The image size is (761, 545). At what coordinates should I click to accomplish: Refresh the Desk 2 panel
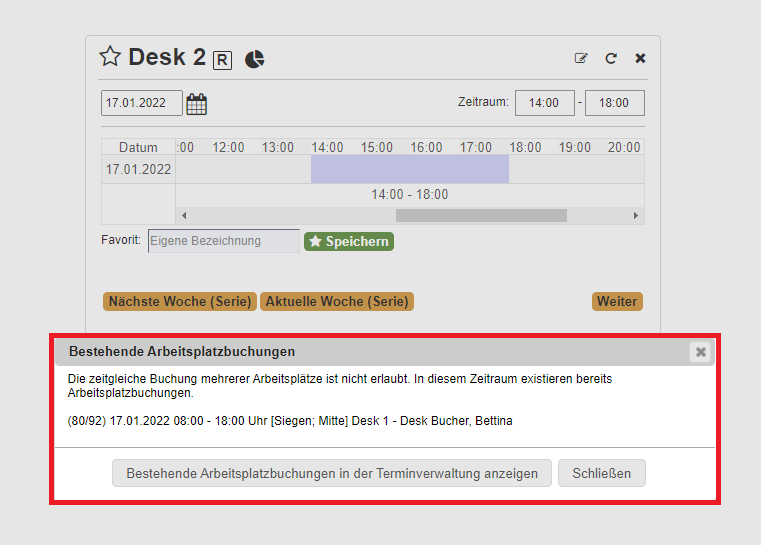(x=611, y=58)
